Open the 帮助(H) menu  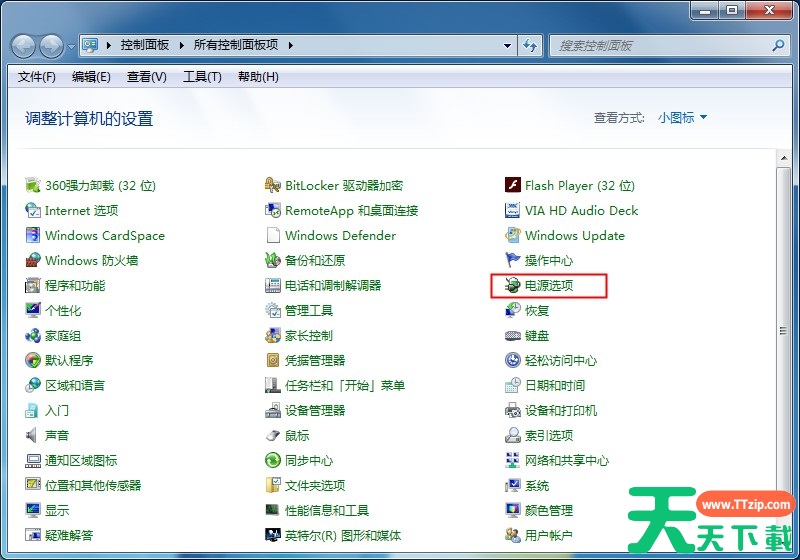click(x=258, y=77)
